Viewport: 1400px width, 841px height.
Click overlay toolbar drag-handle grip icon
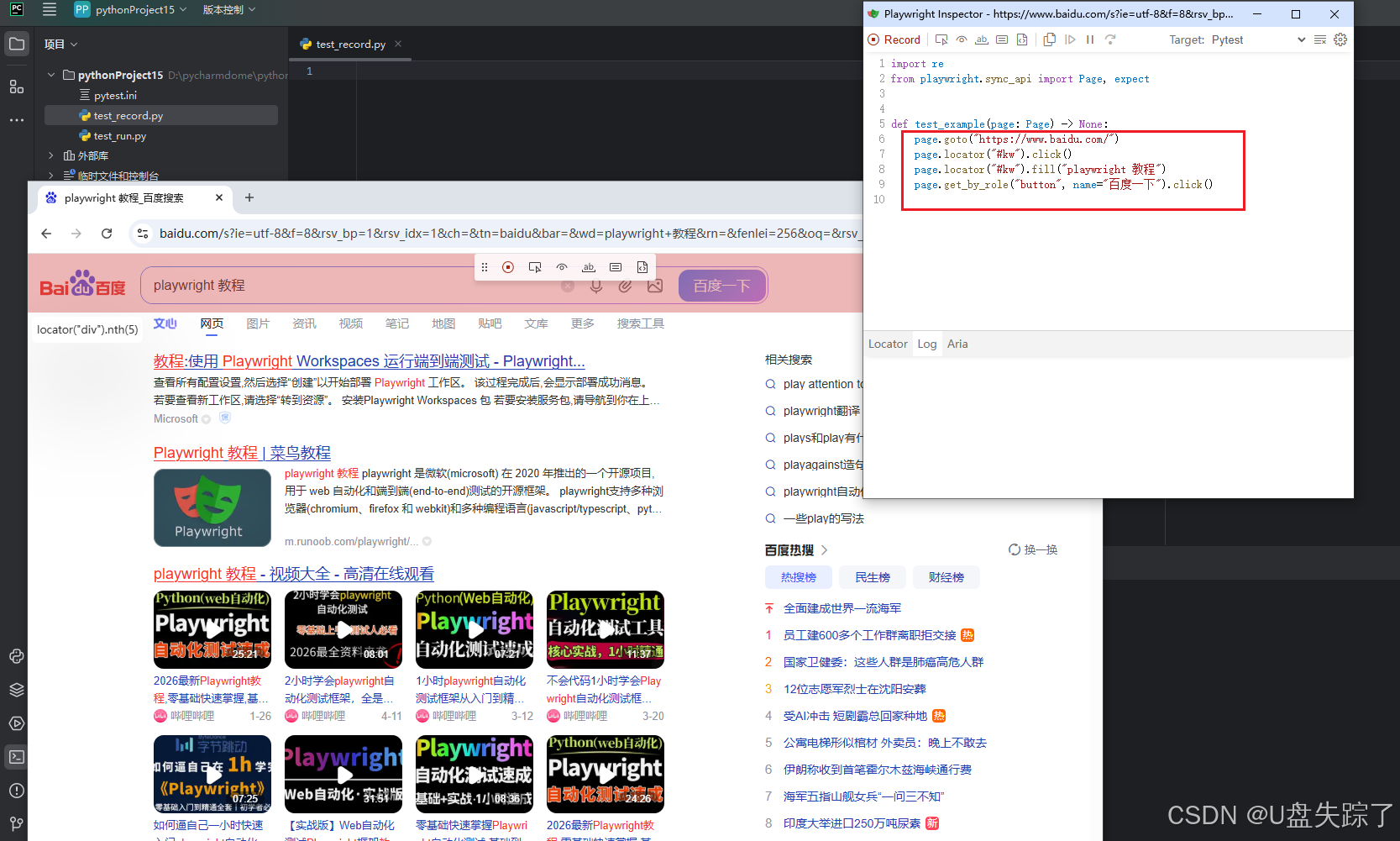pyautogui.click(x=485, y=267)
